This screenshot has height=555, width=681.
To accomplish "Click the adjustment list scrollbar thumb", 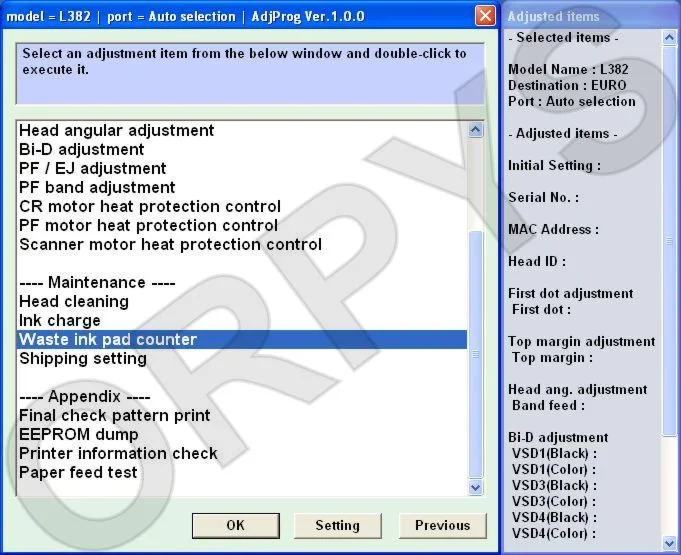I will (476, 354).
